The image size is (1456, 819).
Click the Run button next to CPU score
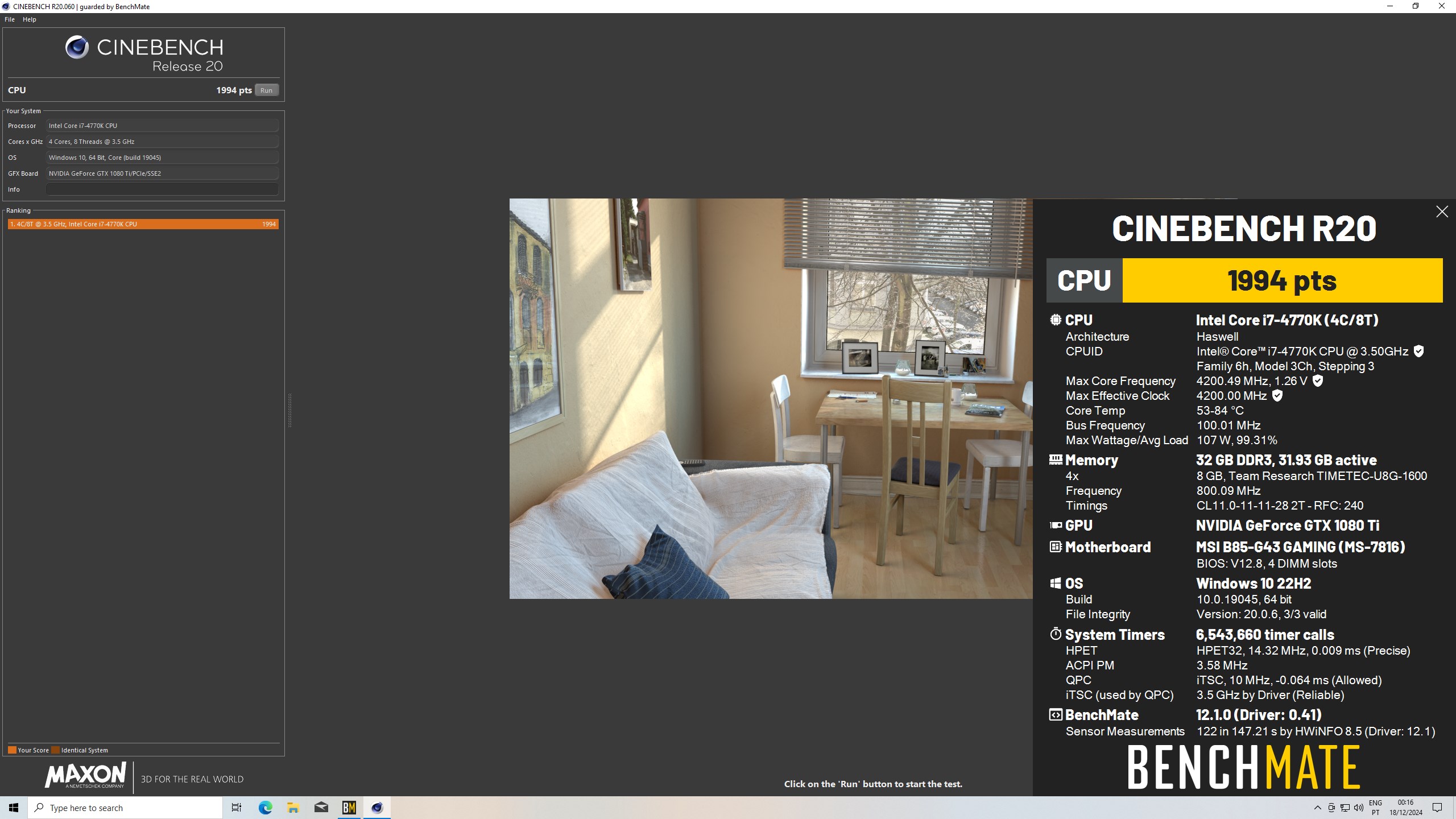point(266,90)
